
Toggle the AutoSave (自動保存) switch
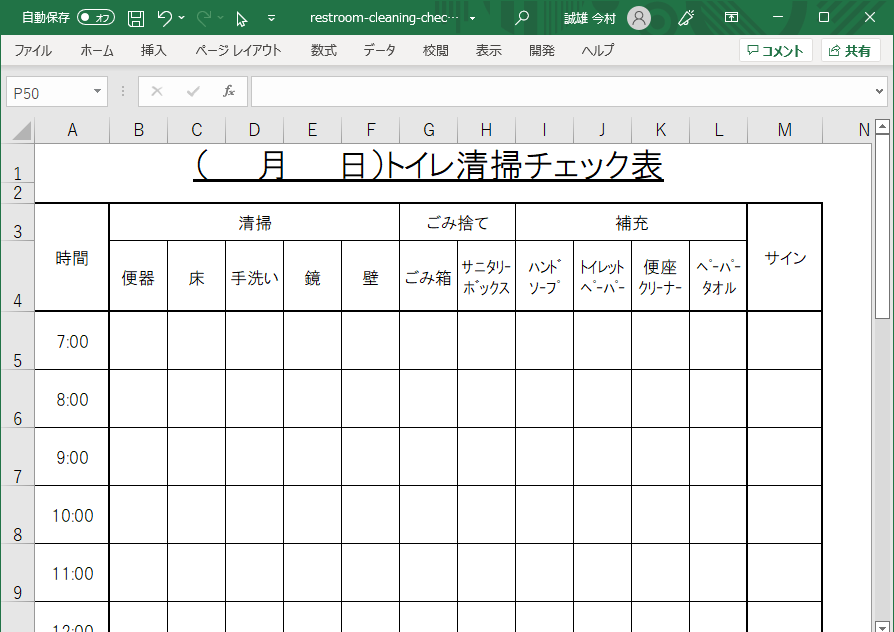[x=96, y=18]
